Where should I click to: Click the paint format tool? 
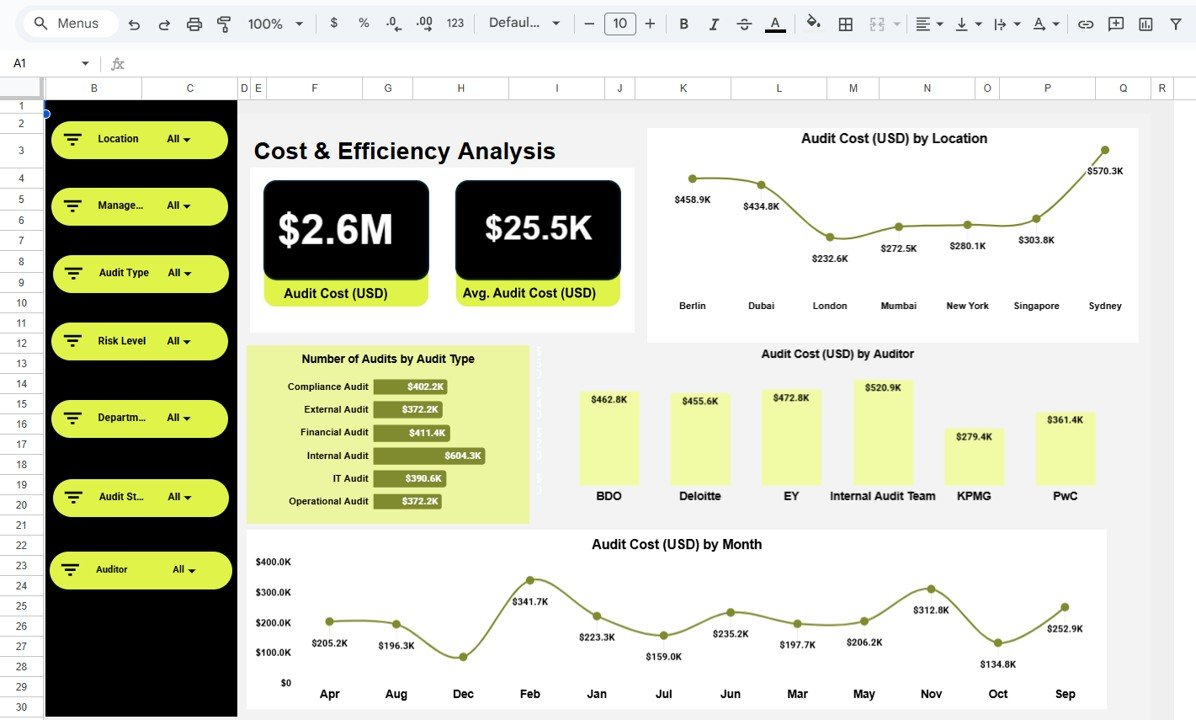[x=223, y=23]
